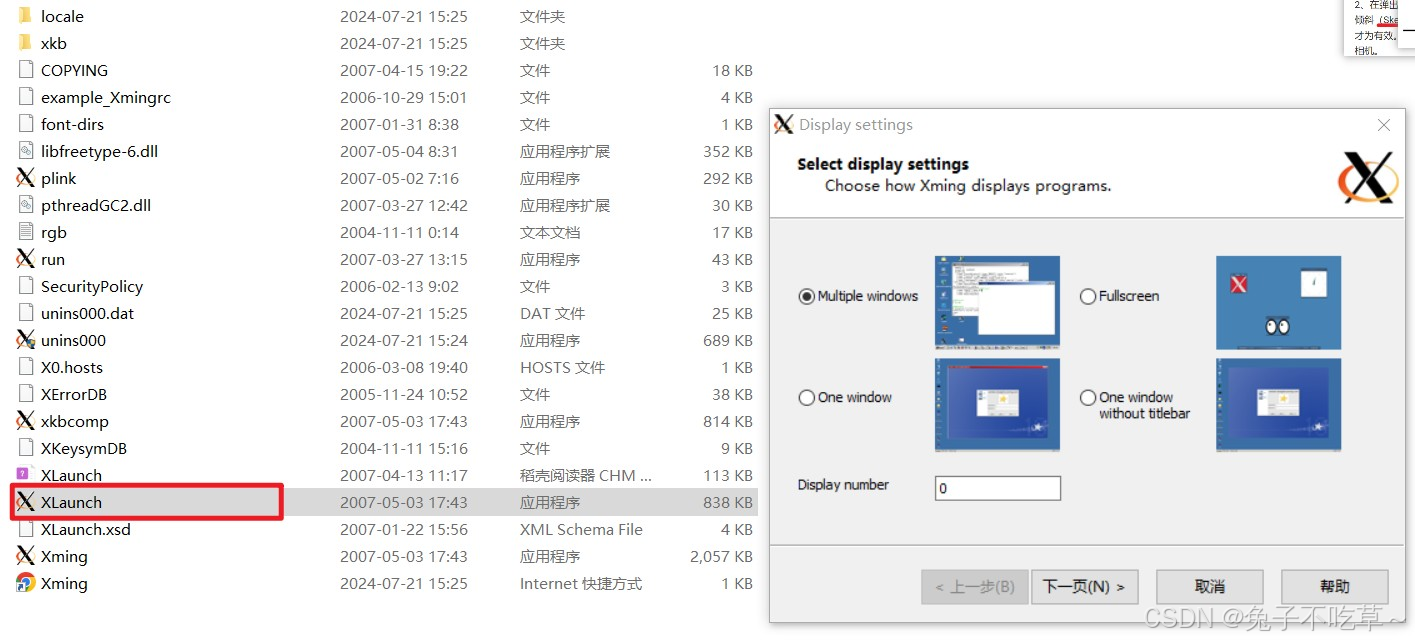
Task: Click the SecurityPolicy file icon
Action: coord(25,286)
